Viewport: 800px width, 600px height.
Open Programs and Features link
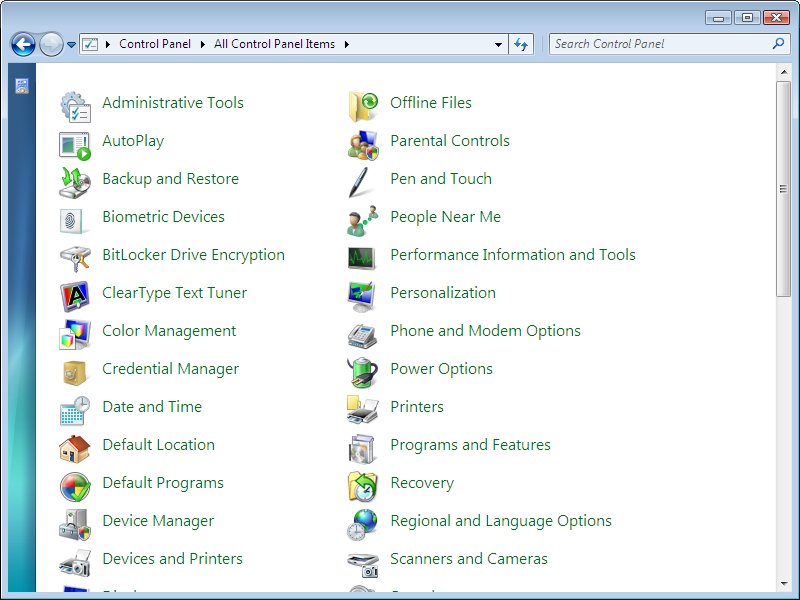(470, 445)
